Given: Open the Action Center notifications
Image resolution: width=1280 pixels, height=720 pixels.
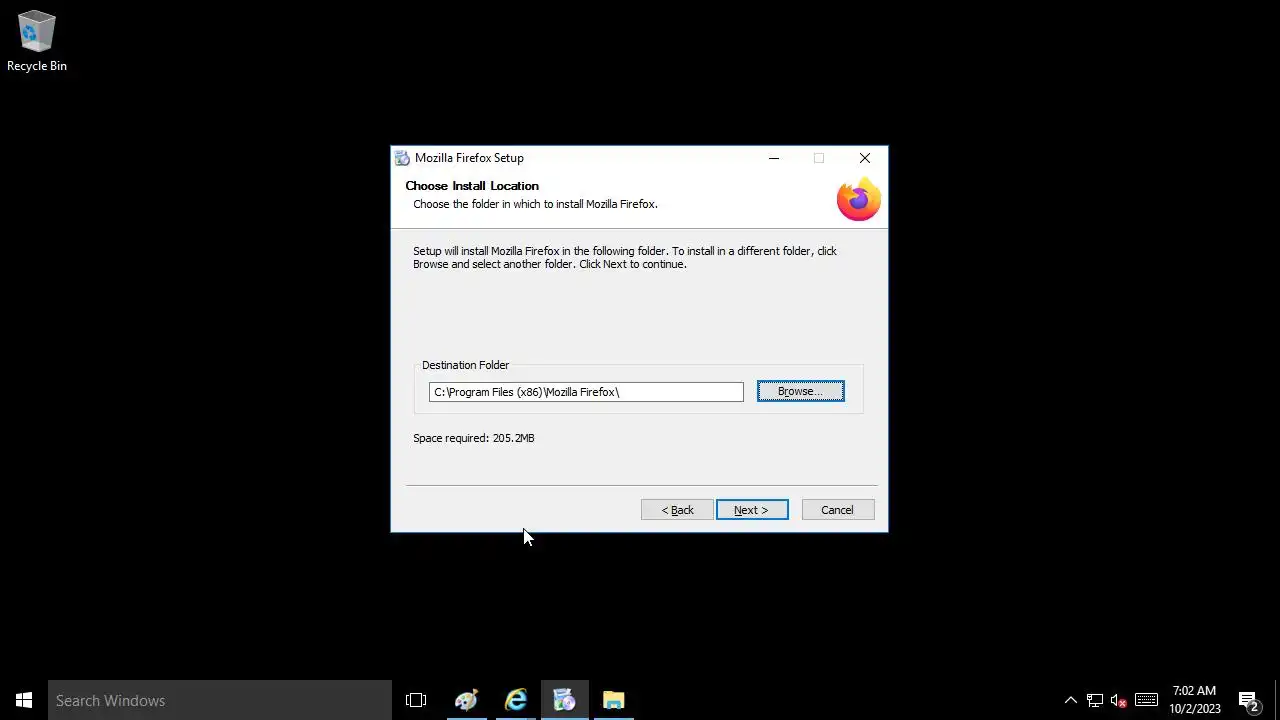Looking at the screenshot, I should pos(1248,700).
